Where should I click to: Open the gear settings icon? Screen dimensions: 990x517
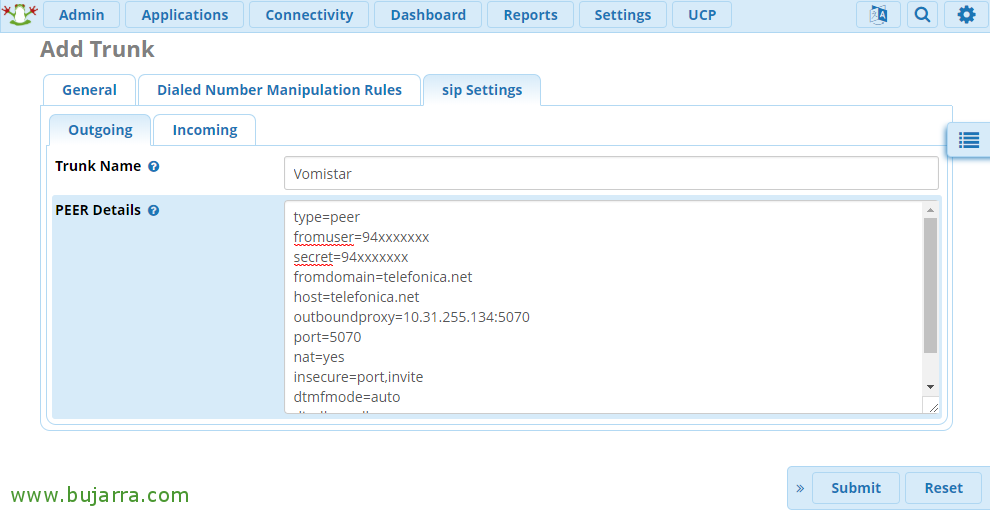[x=966, y=15]
